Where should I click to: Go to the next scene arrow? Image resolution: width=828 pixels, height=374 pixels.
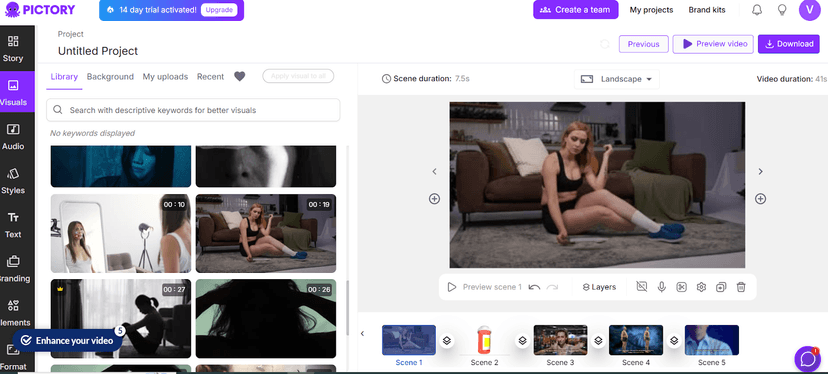760,172
